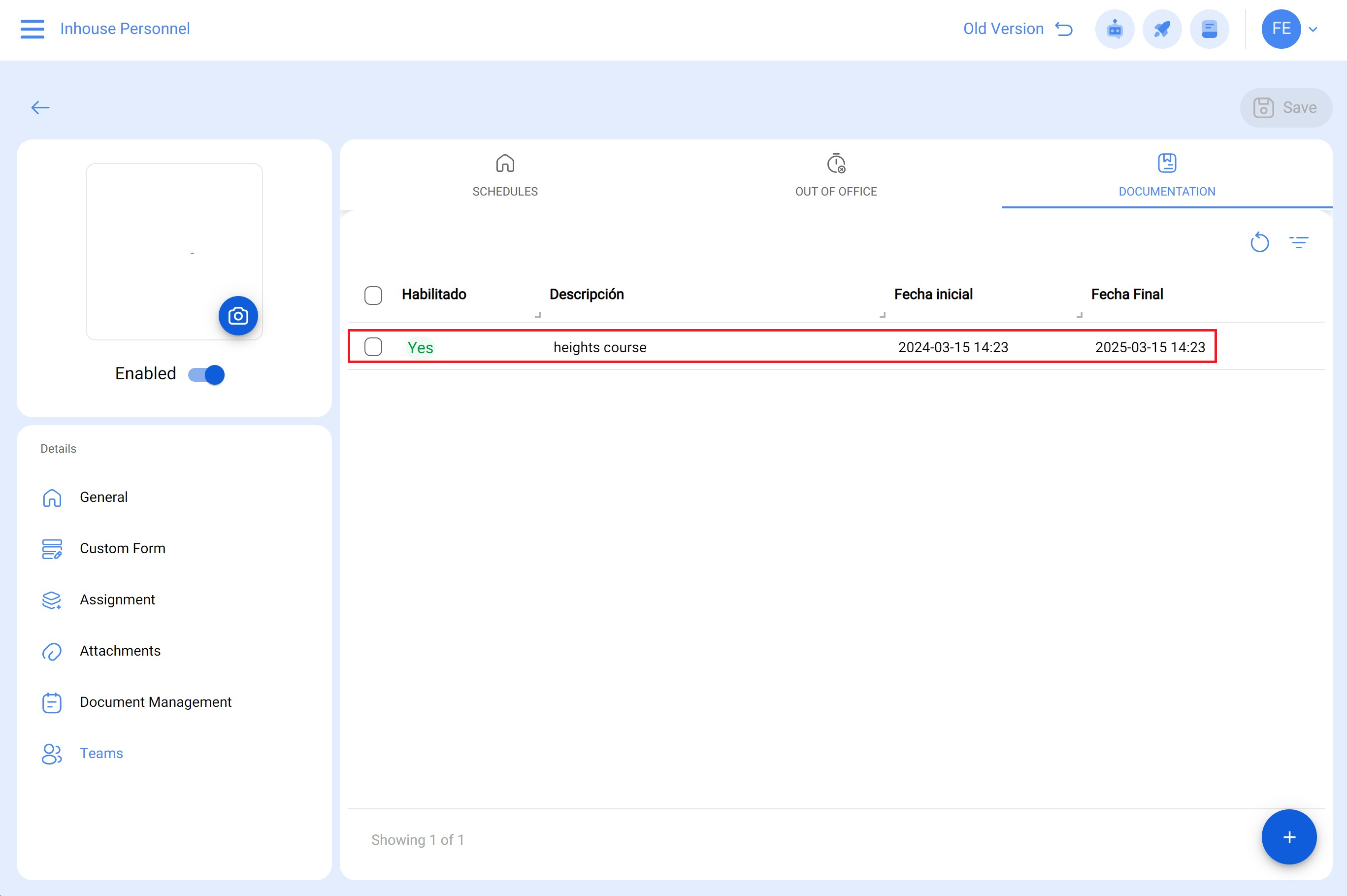Add a new document with the plus button
1347x896 pixels.
coord(1289,837)
